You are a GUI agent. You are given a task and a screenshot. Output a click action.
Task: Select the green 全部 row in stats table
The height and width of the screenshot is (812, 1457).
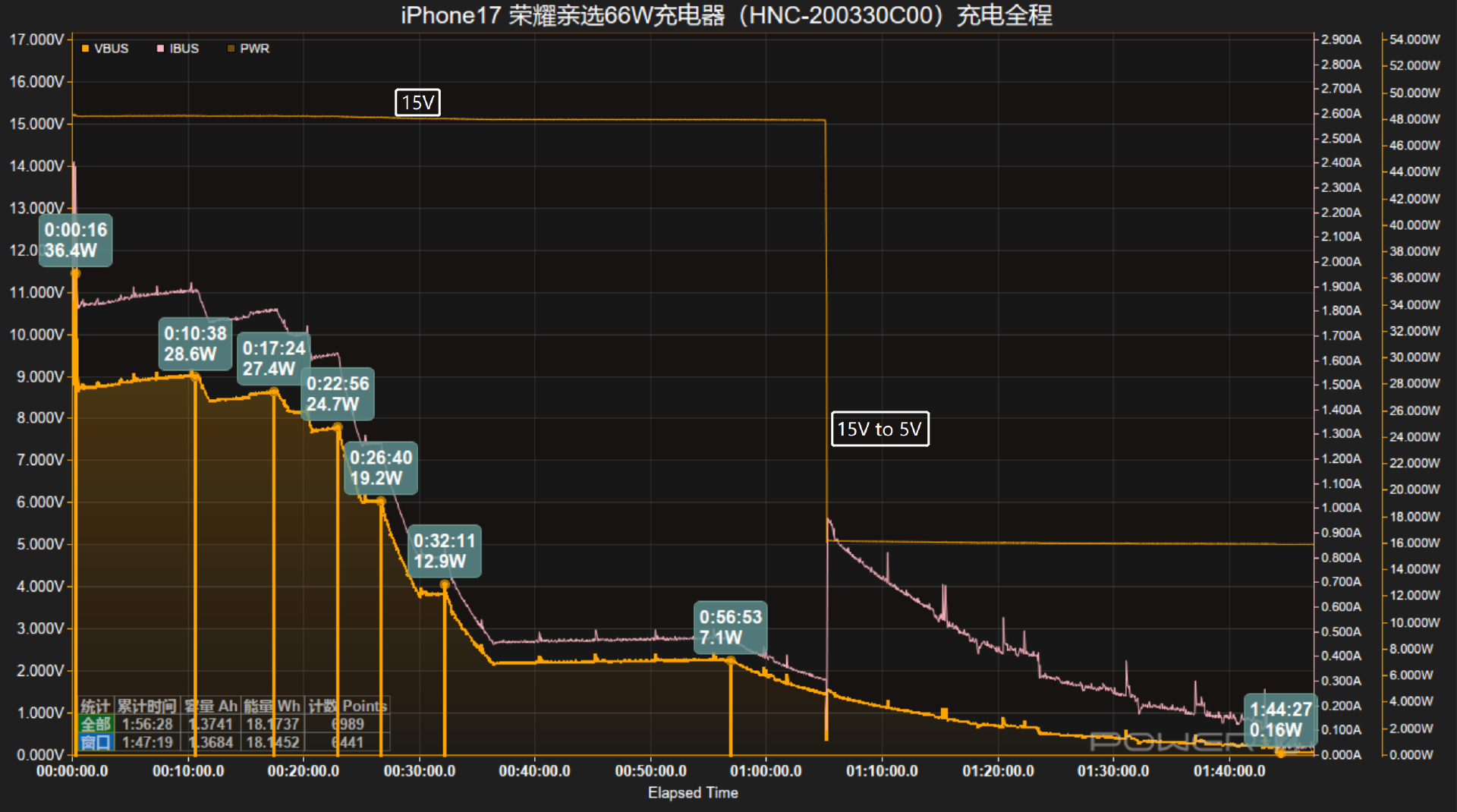pos(96,724)
